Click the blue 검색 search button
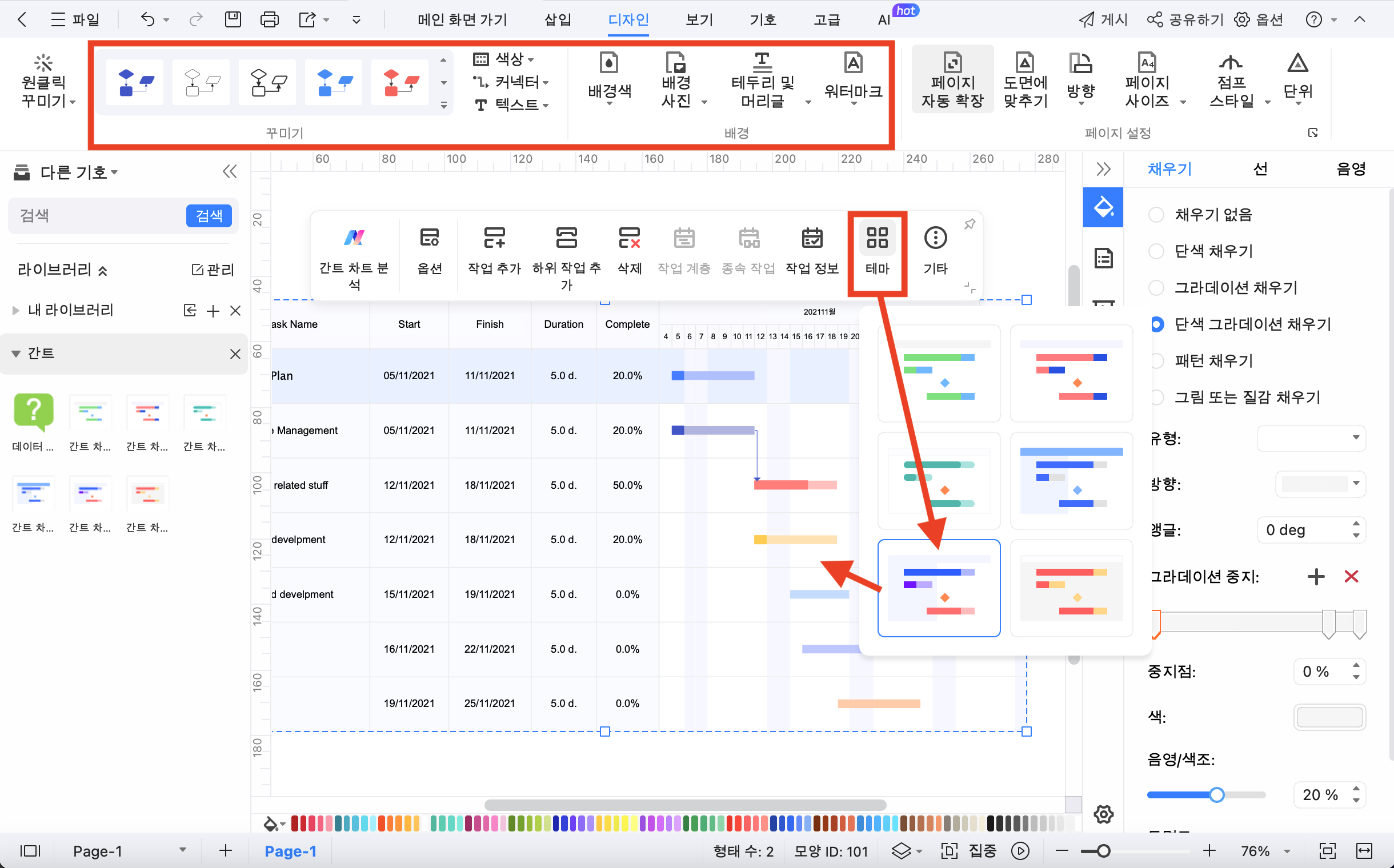1394x868 pixels. point(209,216)
